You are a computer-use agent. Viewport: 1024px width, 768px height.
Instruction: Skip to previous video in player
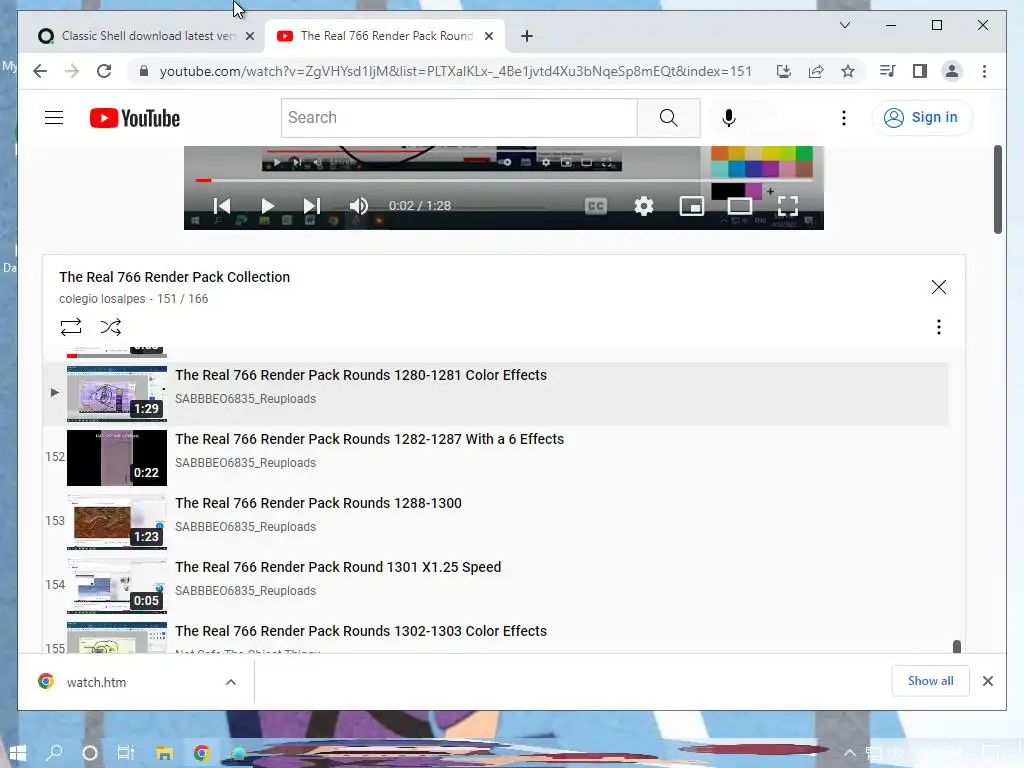(x=222, y=206)
